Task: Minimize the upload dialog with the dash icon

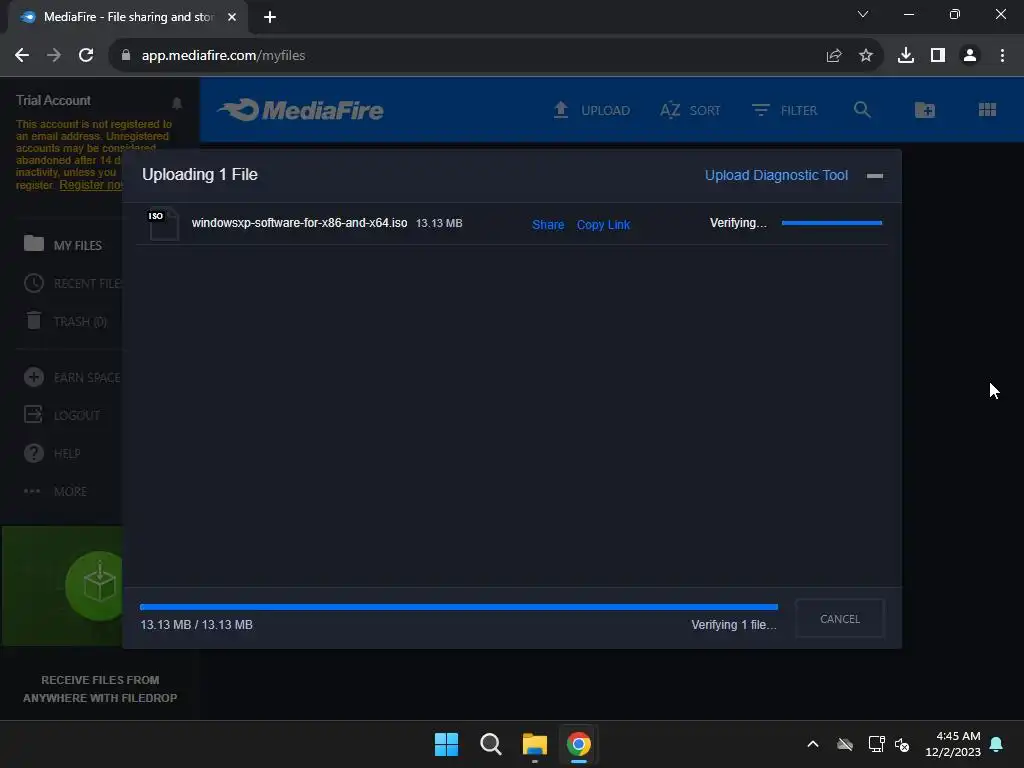Action: coord(874,176)
